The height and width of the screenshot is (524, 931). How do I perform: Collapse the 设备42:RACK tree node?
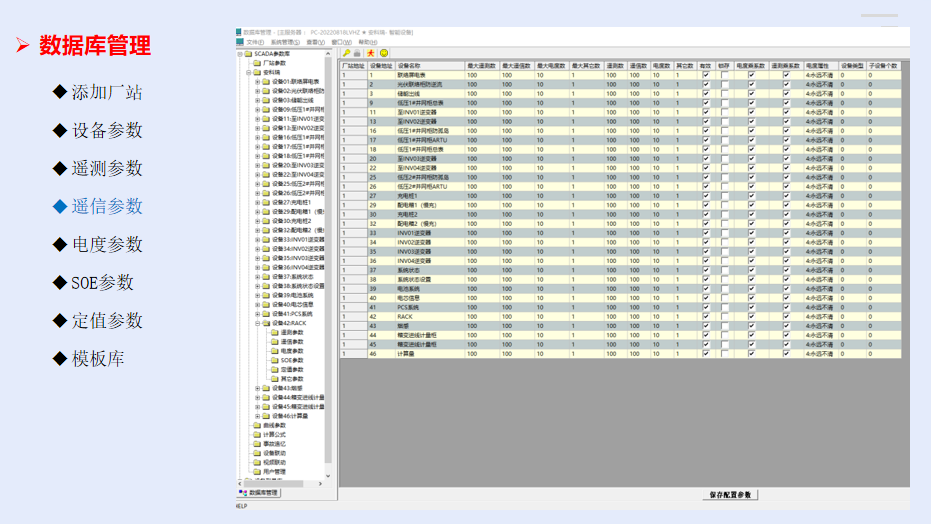pyautogui.click(x=257, y=323)
